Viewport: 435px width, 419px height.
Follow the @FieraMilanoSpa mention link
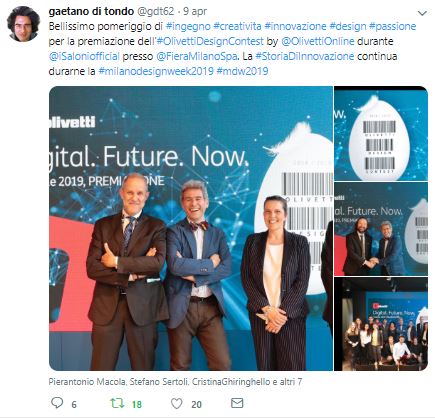[x=196, y=56]
